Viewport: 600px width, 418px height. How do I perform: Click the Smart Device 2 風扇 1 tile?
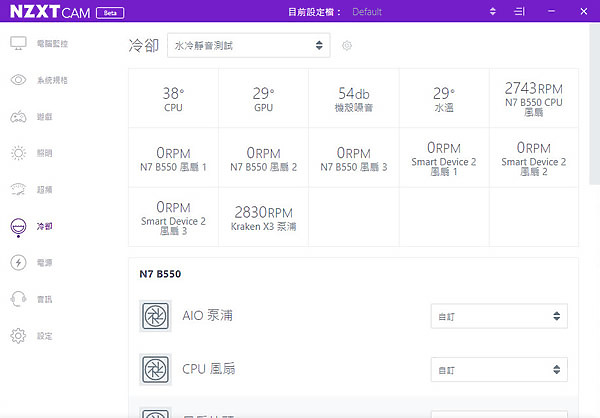click(444, 158)
